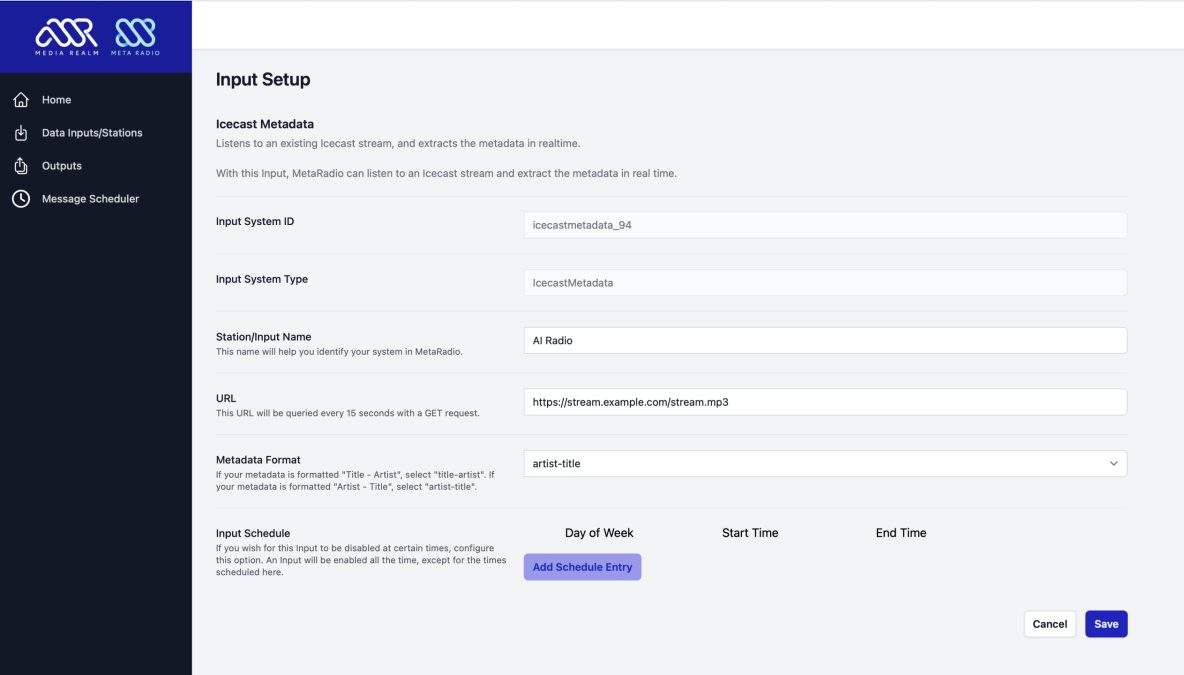This screenshot has height=675, width=1184.
Task: Cancel the input setup
Action: pos(1049,624)
